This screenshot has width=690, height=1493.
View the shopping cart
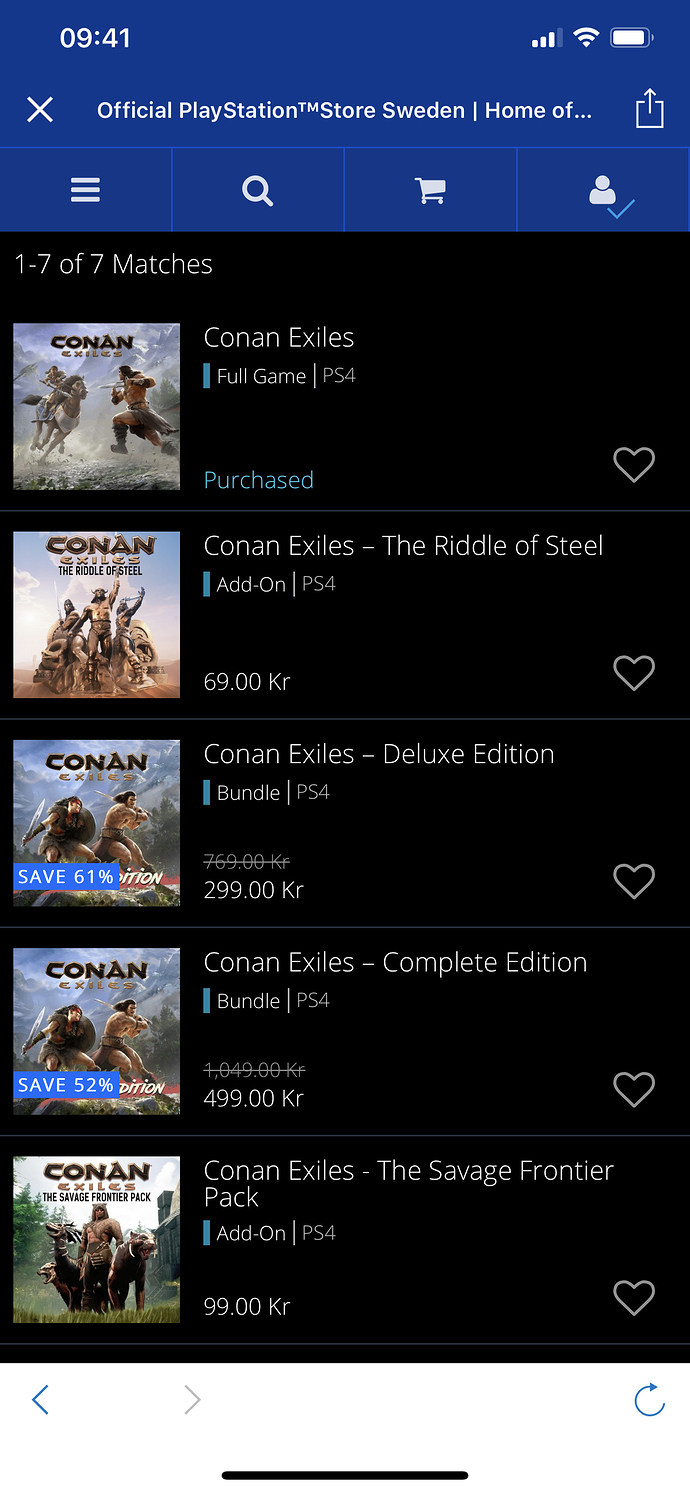click(430, 190)
